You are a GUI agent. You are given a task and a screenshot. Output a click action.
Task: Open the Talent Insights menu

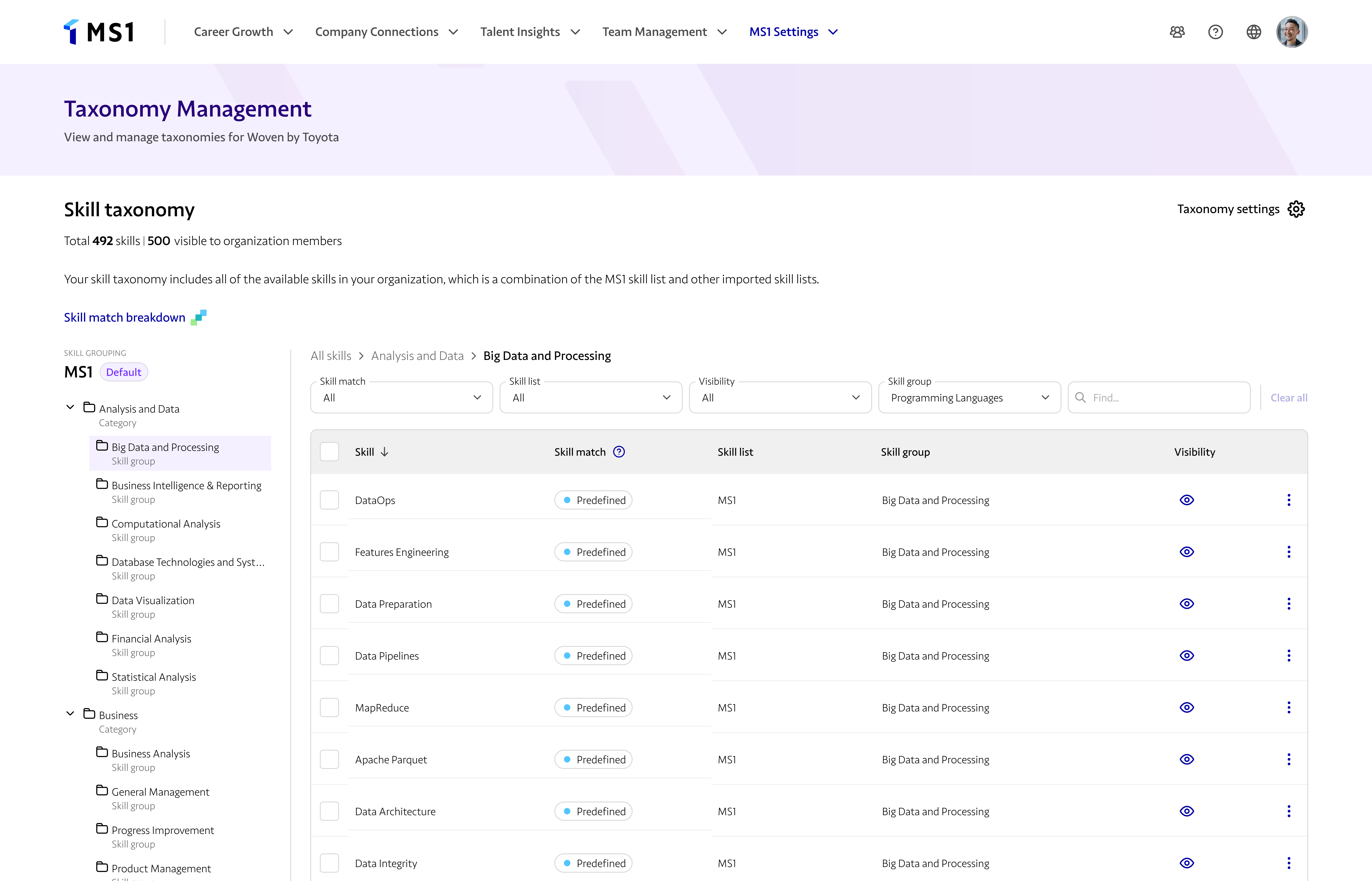(530, 32)
